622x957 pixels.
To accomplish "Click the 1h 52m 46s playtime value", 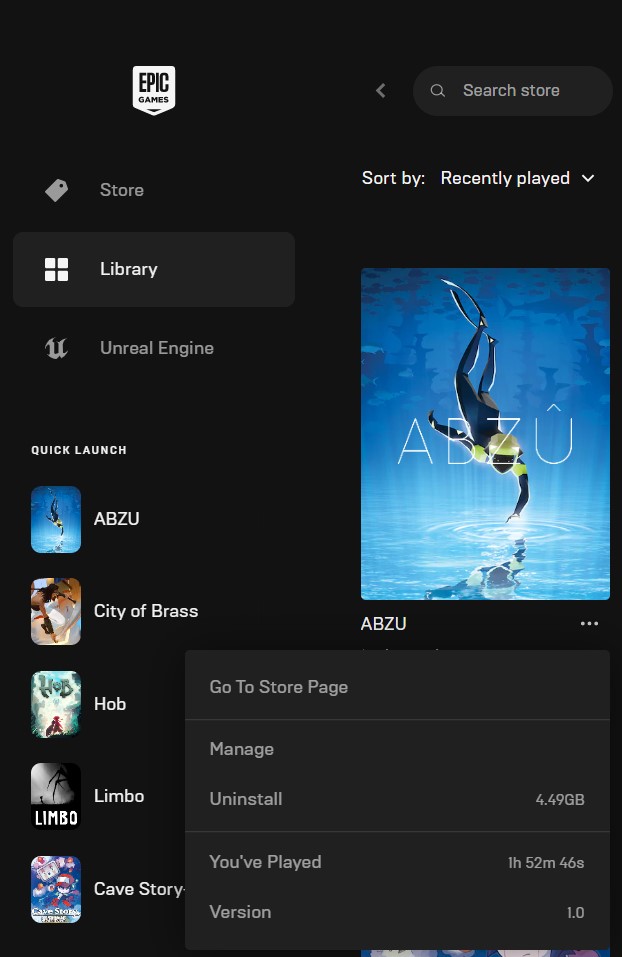I will point(546,863).
